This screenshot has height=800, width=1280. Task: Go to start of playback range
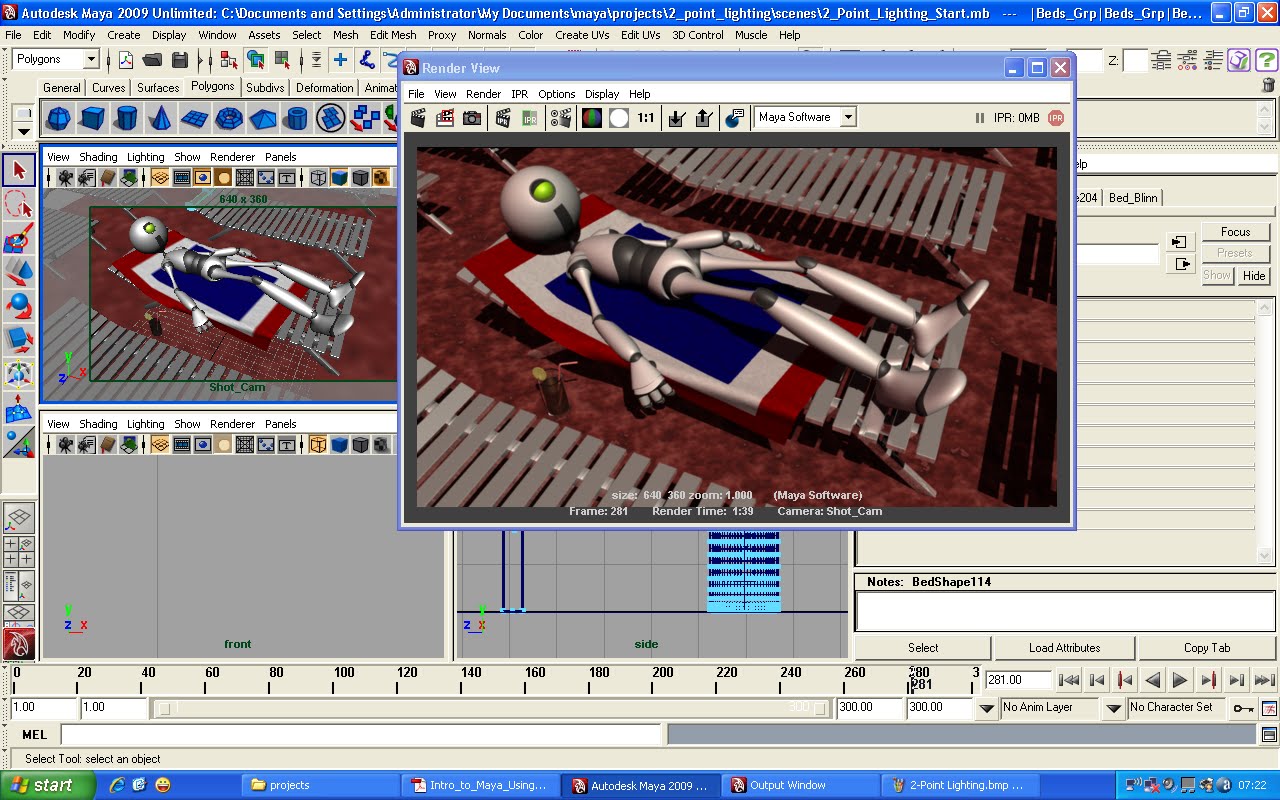[1068, 680]
